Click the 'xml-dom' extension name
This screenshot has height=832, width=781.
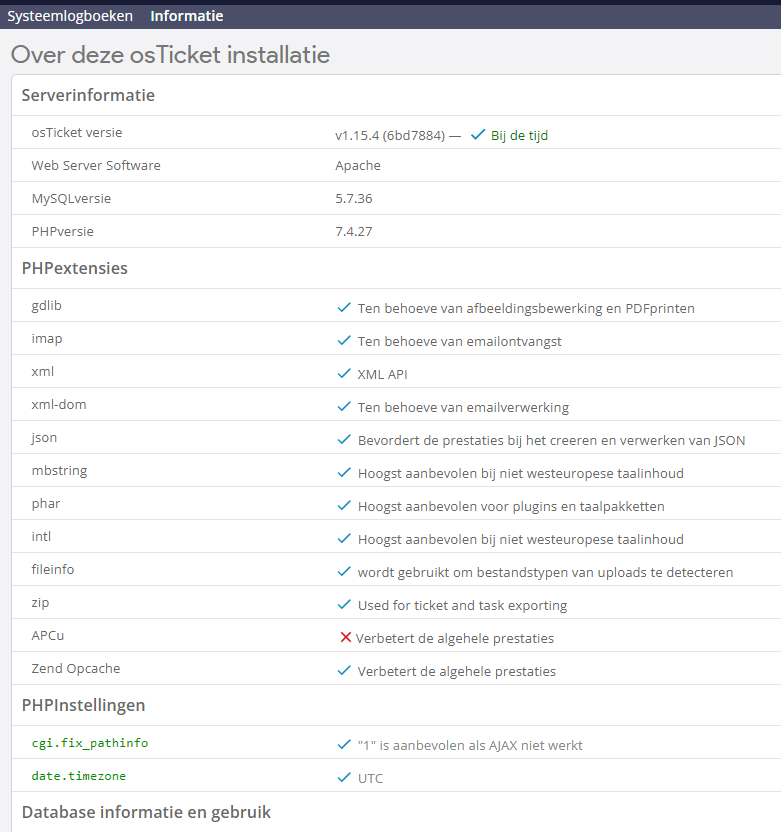(59, 404)
